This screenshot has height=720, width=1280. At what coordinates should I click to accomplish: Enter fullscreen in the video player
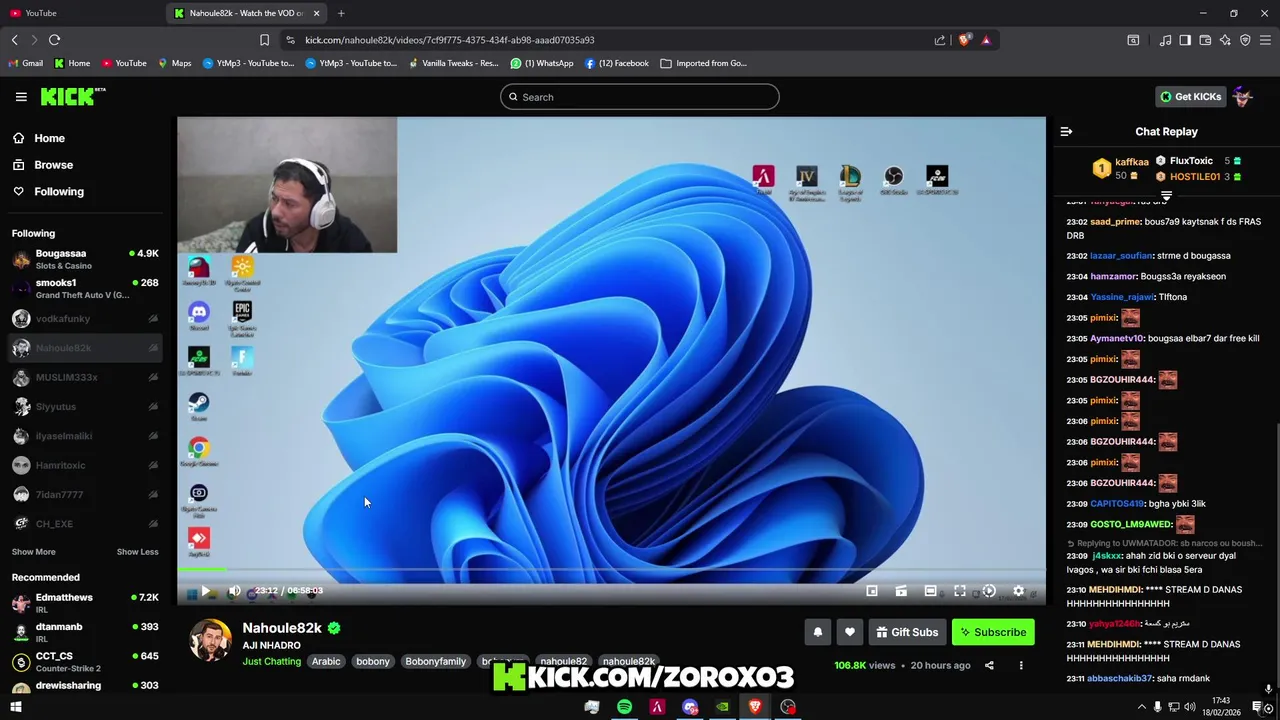point(960,591)
